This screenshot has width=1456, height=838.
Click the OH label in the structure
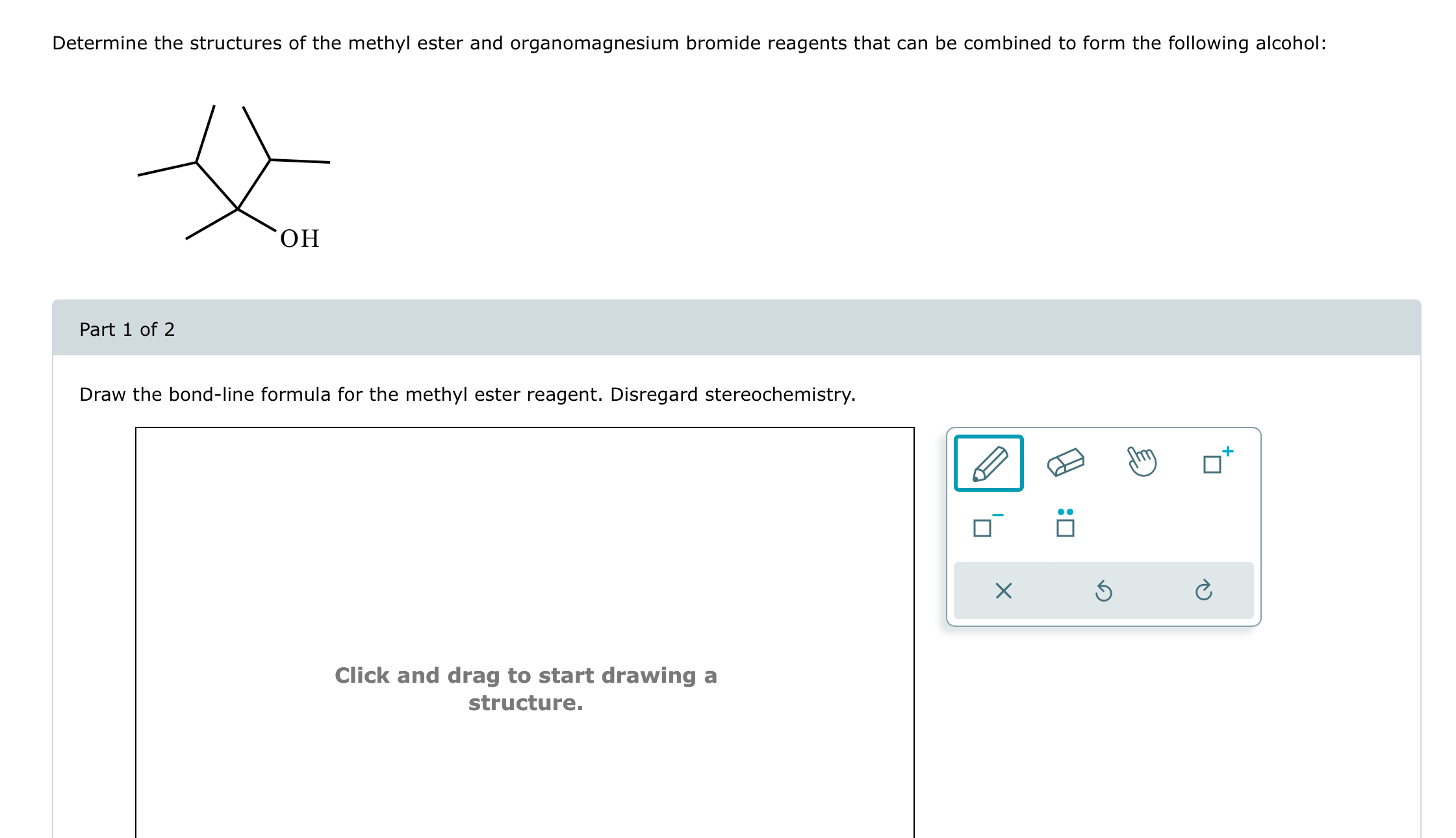[x=300, y=238]
